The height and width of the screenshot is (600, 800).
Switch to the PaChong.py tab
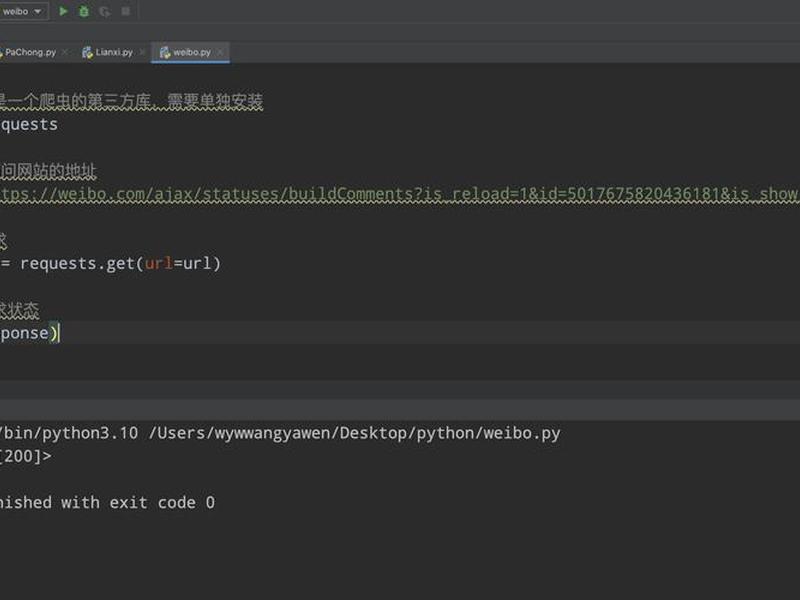tap(30, 52)
